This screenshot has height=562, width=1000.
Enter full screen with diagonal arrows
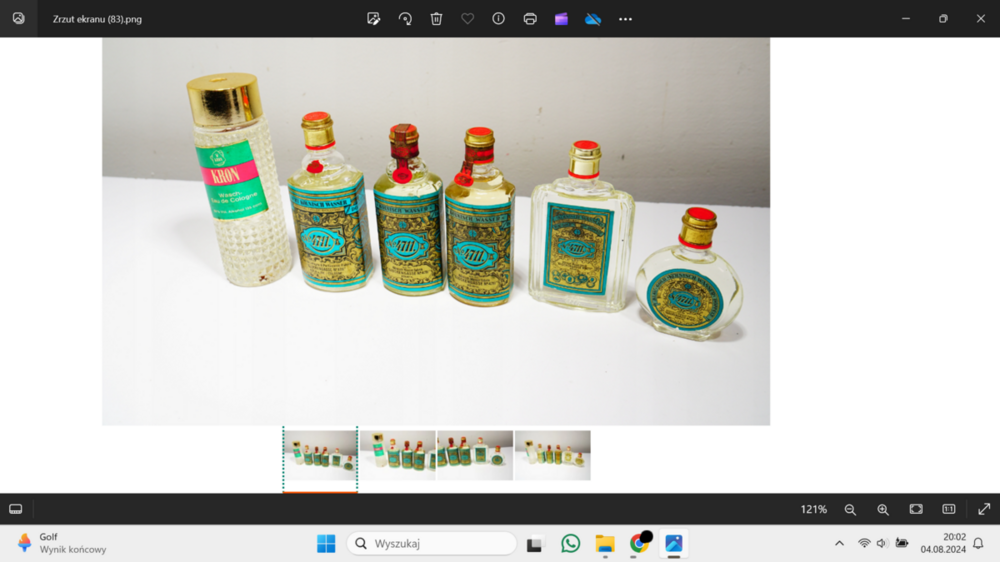[984, 509]
